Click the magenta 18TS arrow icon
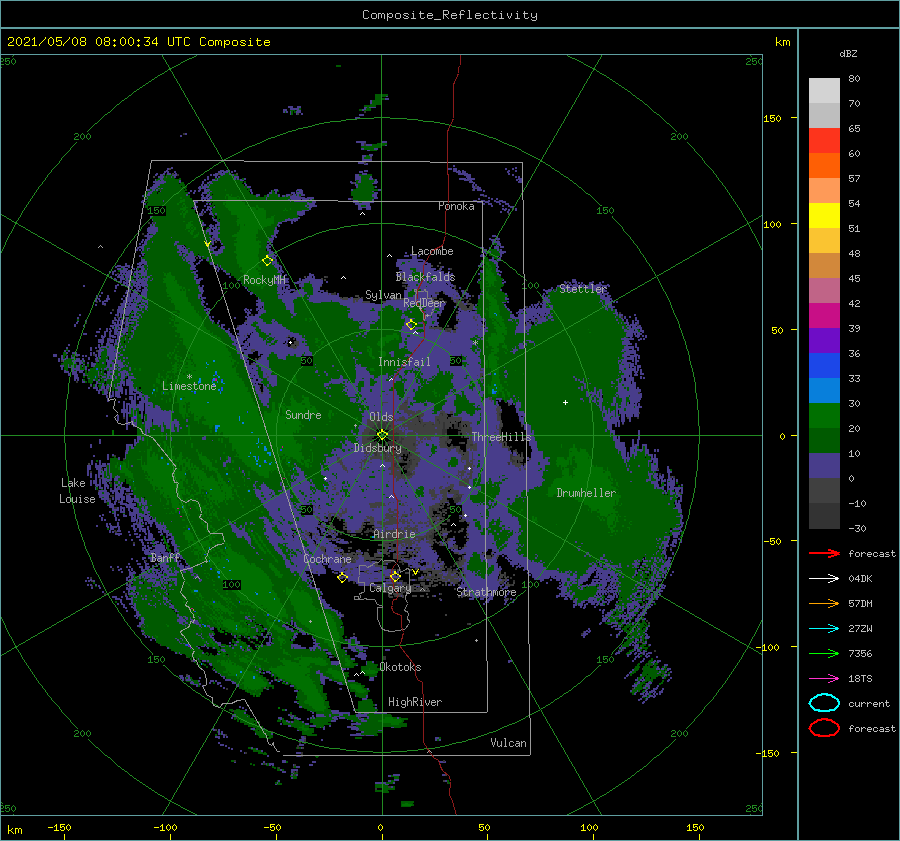The image size is (900, 841). tap(824, 679)
